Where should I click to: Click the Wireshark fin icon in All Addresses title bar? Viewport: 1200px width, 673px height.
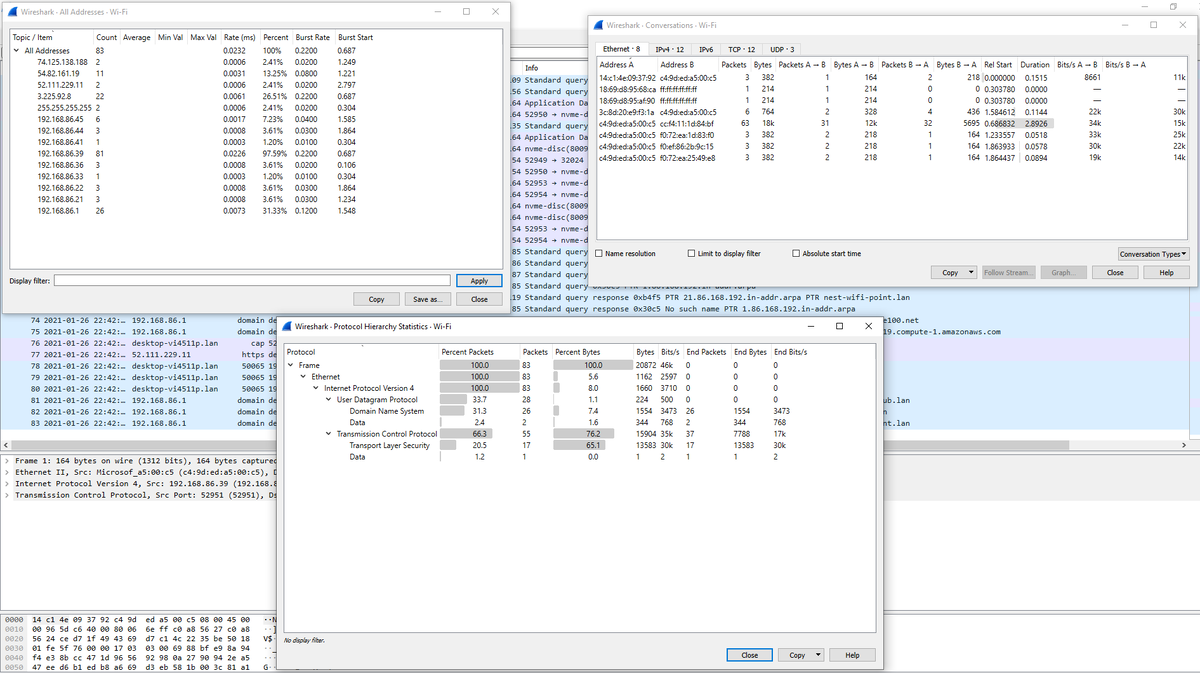(12, 10)
